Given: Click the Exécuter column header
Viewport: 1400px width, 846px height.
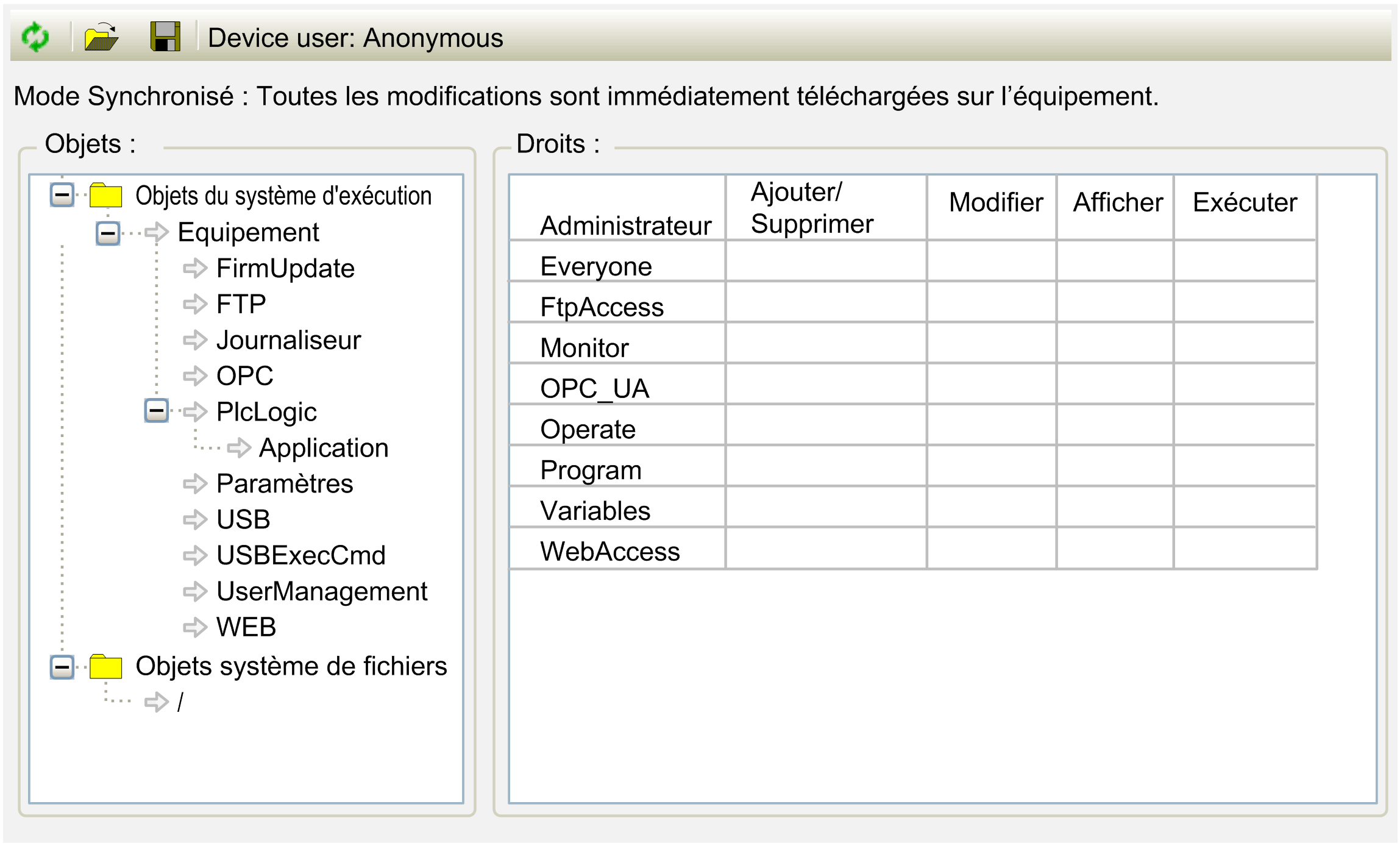Looking at the screenshot, I should [1244, 203].
